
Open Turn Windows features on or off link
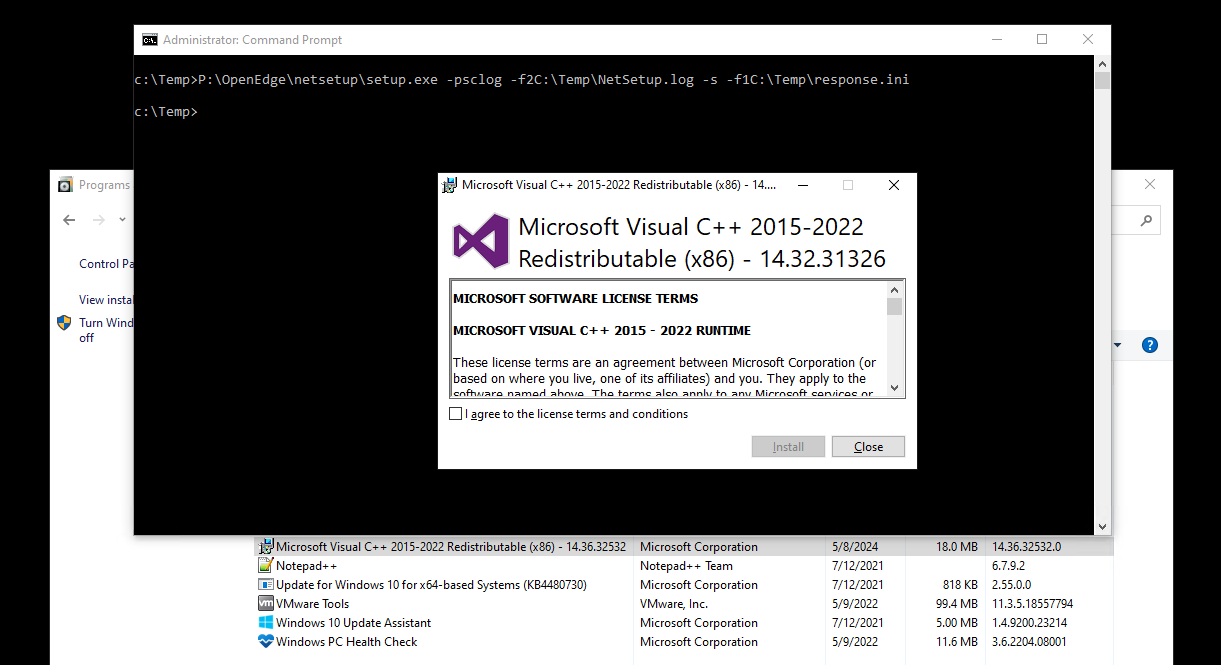(106, 330)
